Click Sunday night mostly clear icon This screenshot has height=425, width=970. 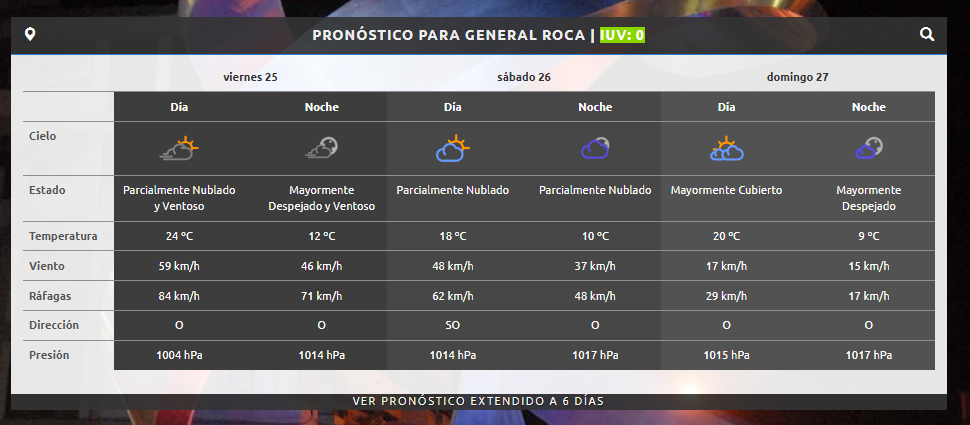tap(868, 149)
